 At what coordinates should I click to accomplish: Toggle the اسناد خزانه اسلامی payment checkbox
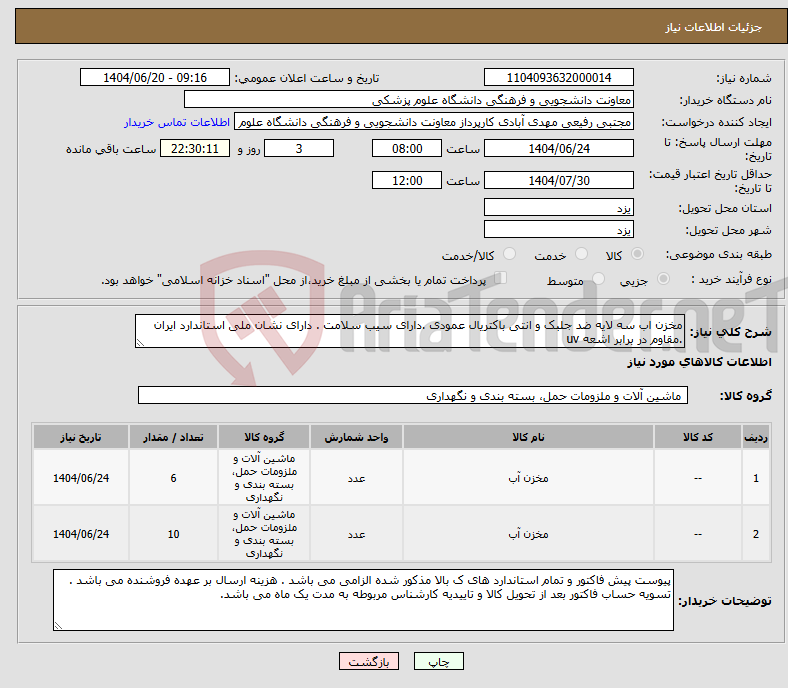point(501,280)
